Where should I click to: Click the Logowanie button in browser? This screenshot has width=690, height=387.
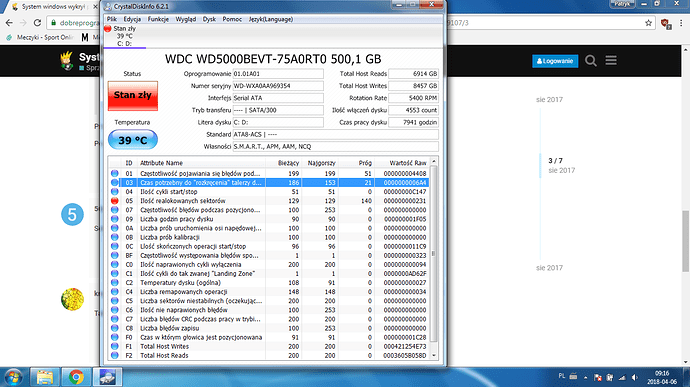555,61
